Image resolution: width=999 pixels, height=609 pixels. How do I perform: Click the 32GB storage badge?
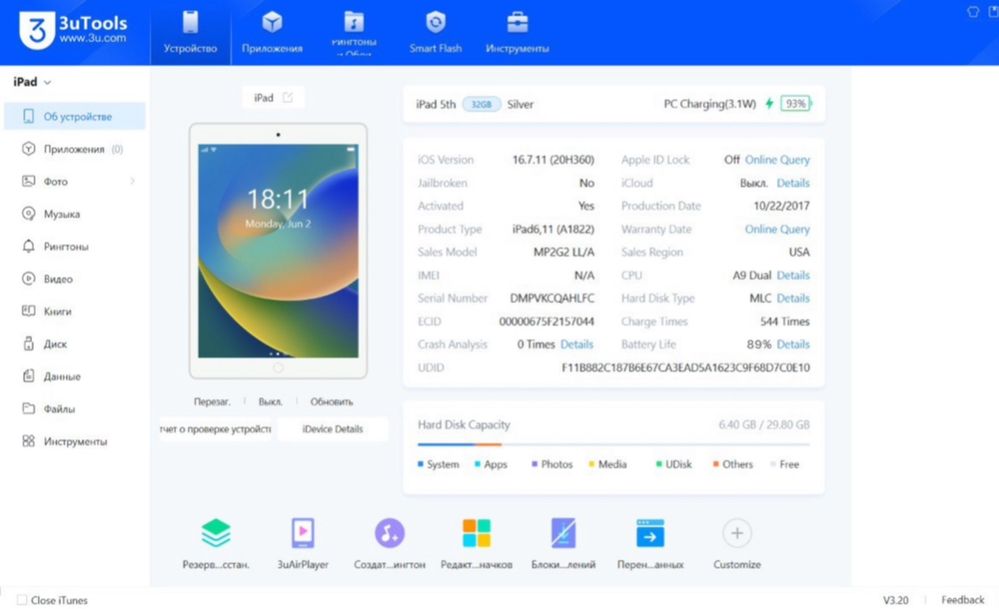[482, 104]
